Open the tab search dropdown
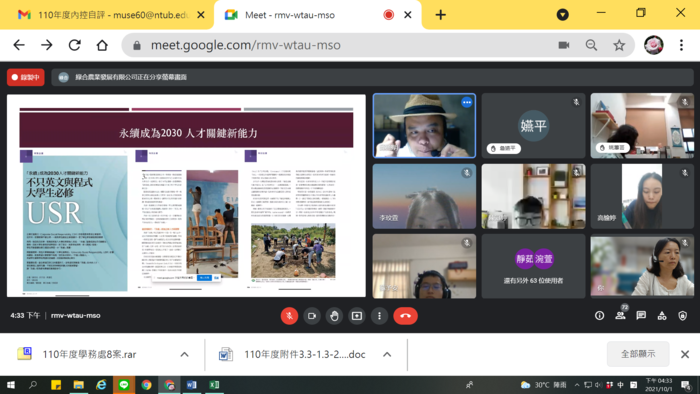Image resolution: width=700 pixels, height=394 pixels. [x=562, y=15]
